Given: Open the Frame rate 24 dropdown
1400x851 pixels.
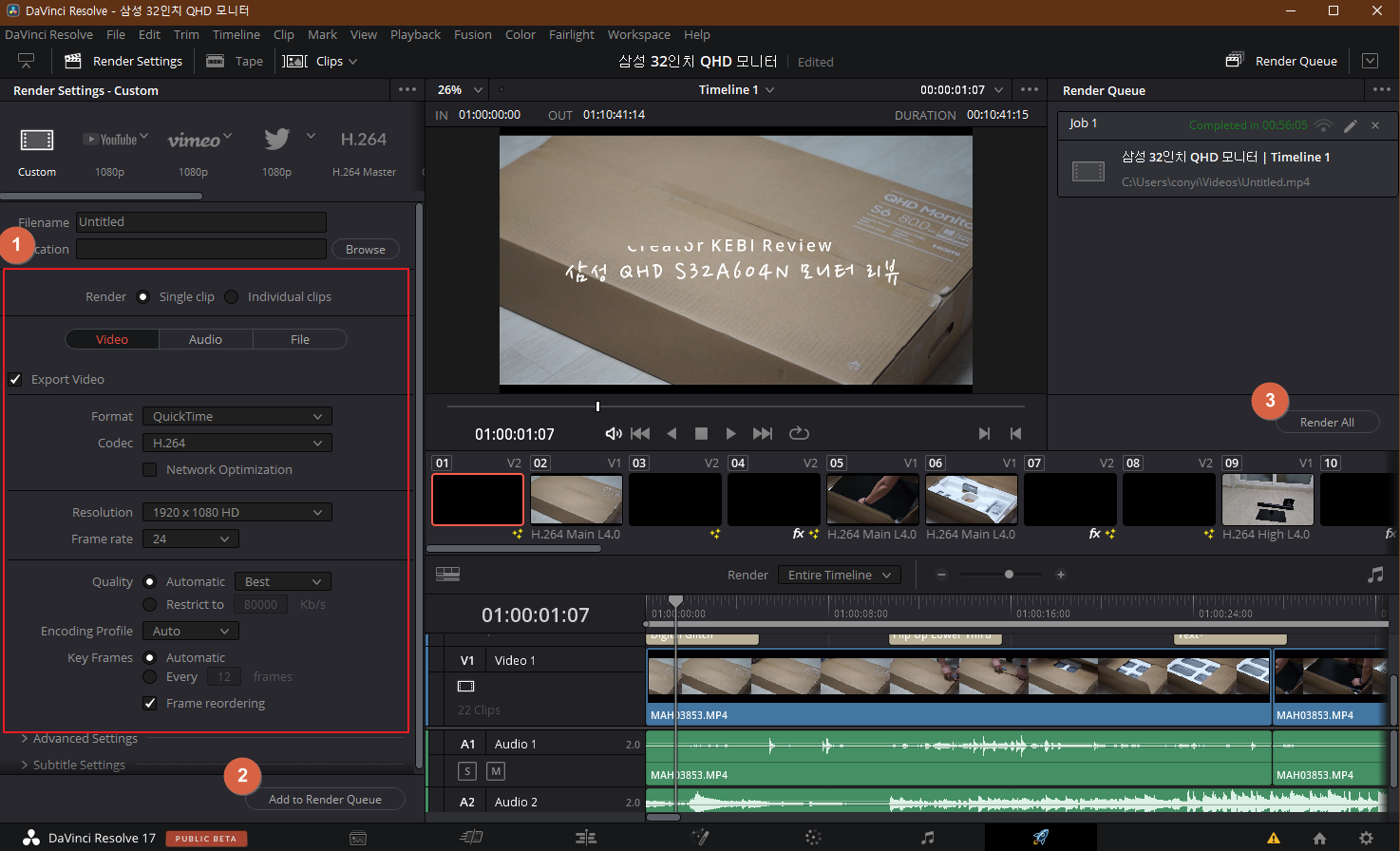Looking at the screenshot, I should (191, 539).
